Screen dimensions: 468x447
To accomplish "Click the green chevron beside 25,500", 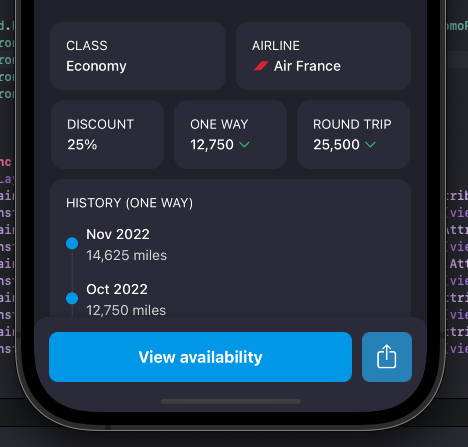I will pyautogui.click(x=370, y=145).
